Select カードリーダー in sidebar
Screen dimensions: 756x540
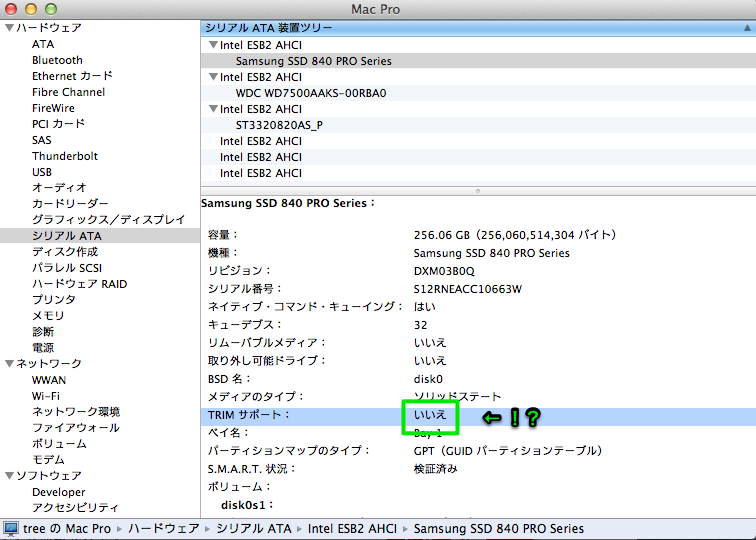70,203
